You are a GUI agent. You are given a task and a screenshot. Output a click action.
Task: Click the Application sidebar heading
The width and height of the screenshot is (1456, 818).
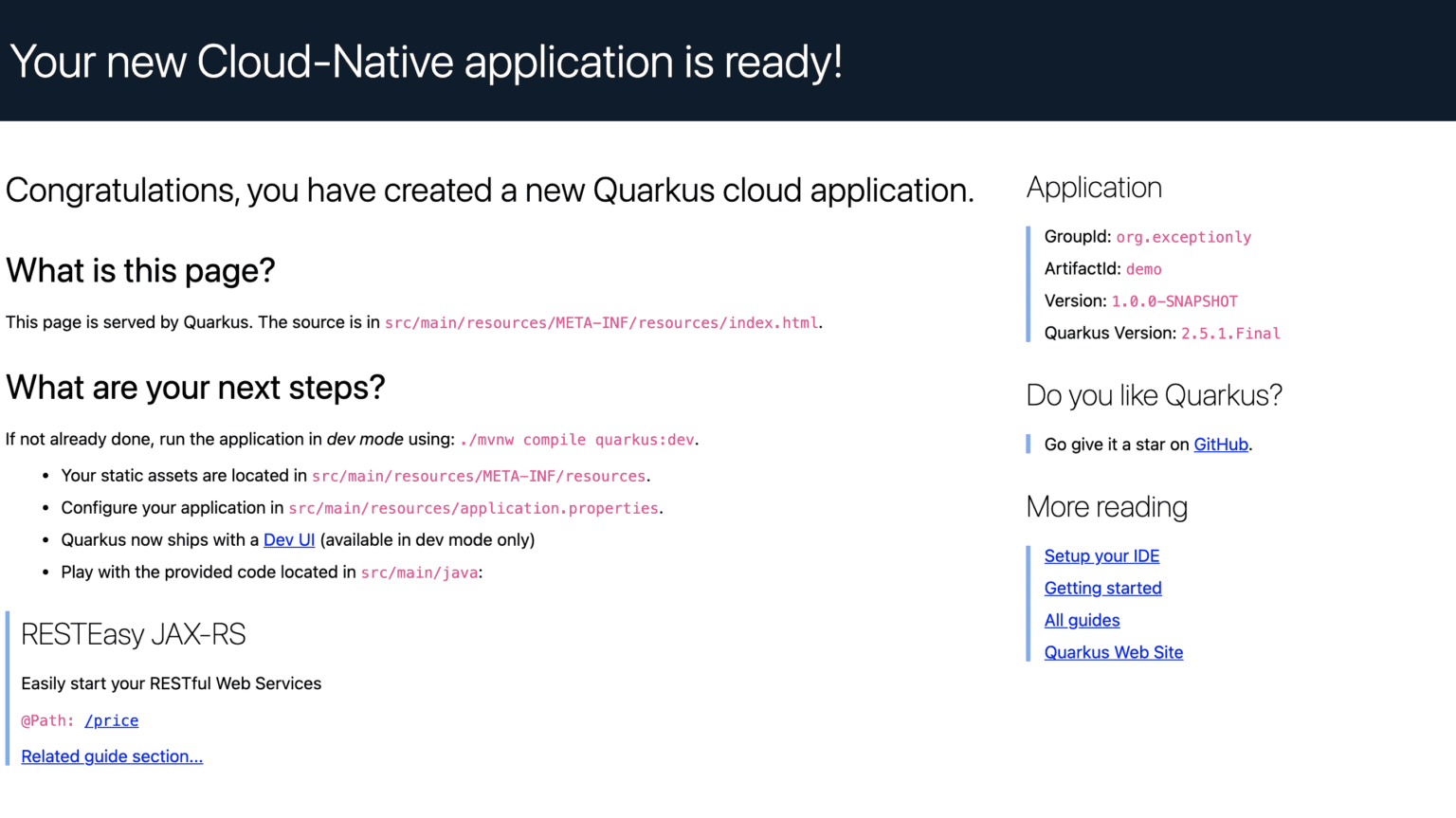click(1094, 187)
